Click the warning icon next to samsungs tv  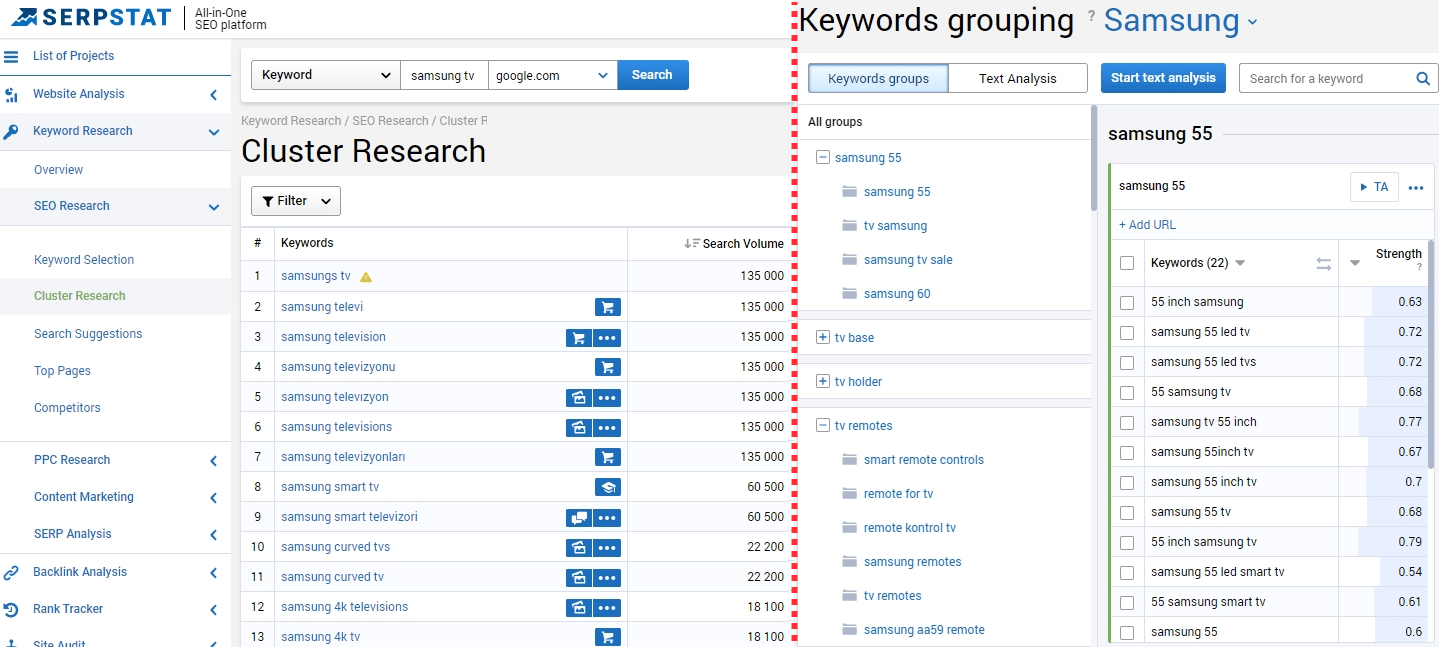point(366,277)
